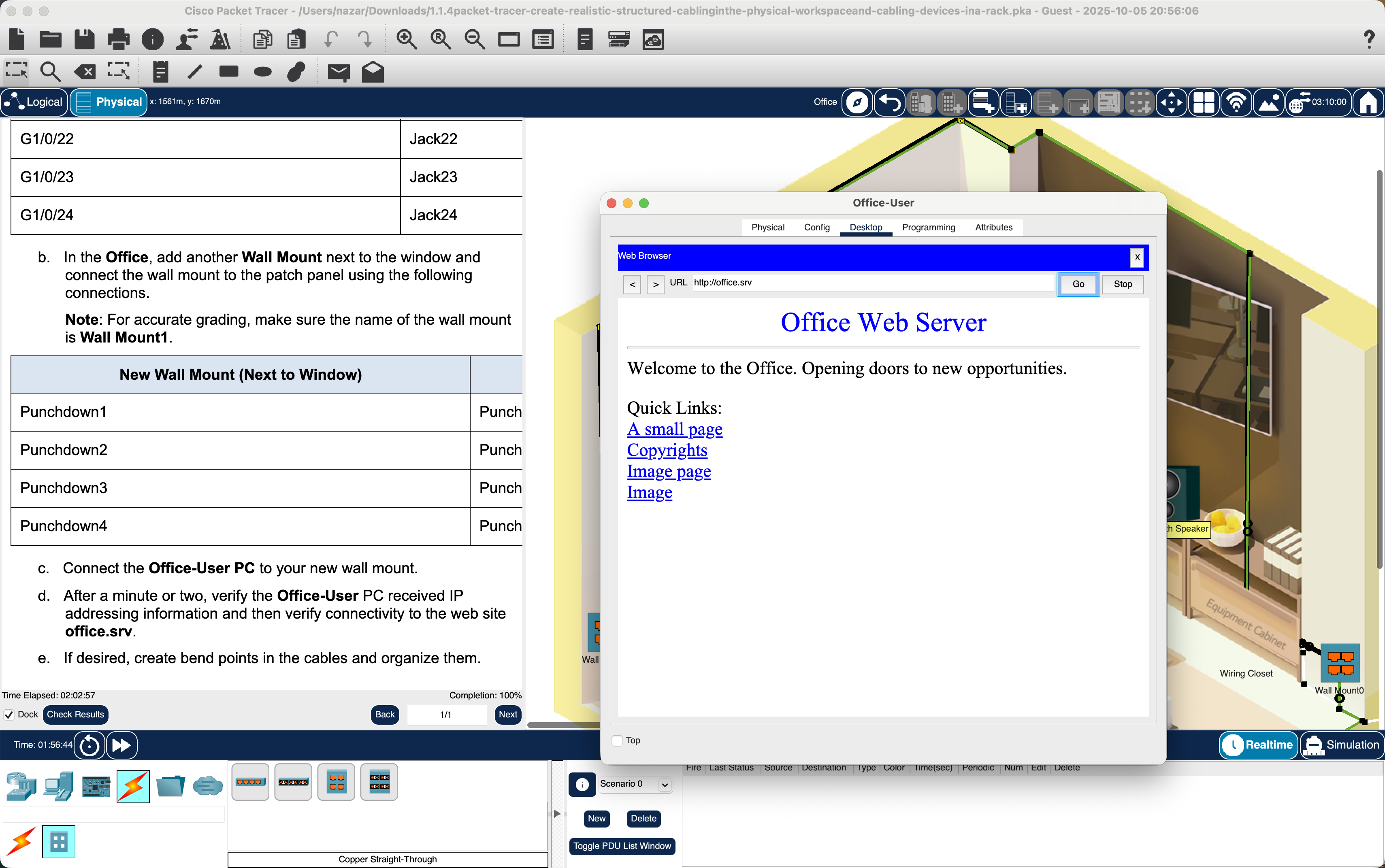Click the New file icon

click(17, 39)
